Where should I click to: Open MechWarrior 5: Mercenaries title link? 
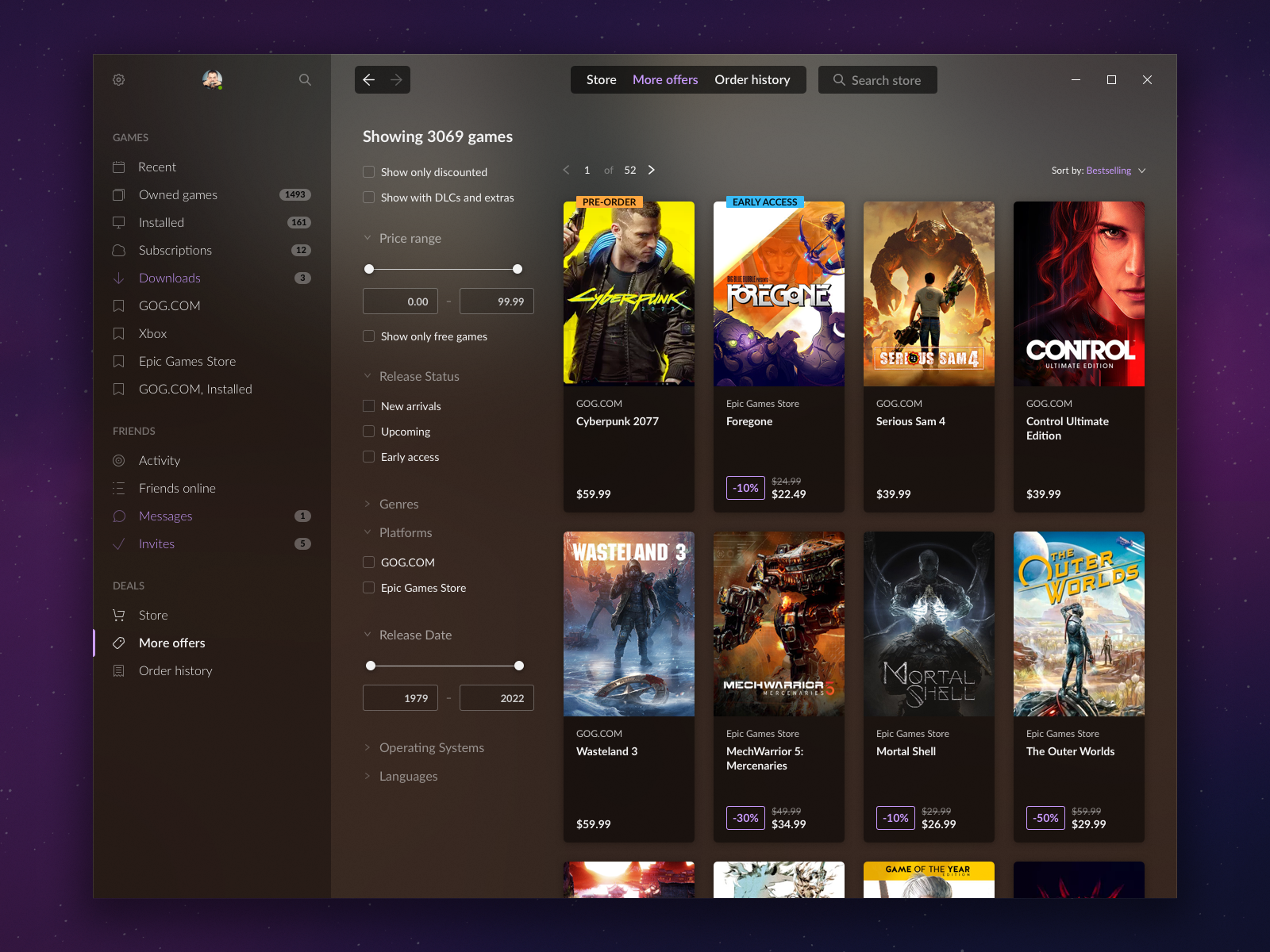coord(764,758)
